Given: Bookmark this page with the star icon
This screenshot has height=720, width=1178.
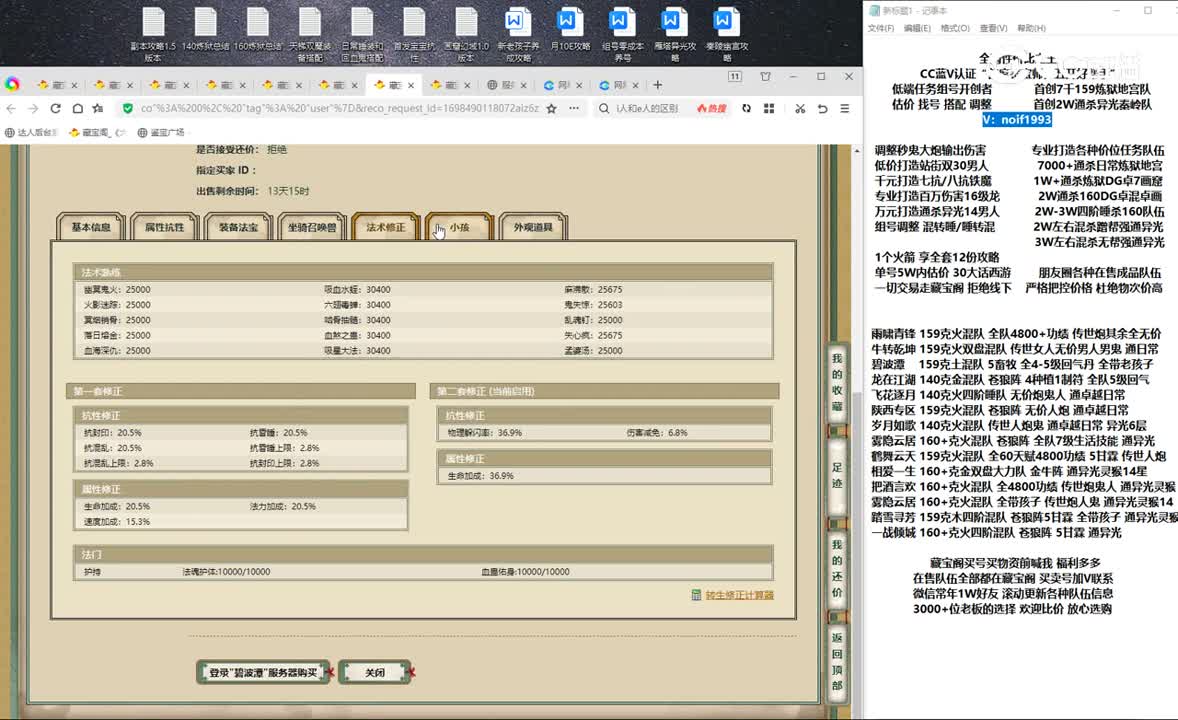Looking at the screenshot, I should click(x=551, y=108).
